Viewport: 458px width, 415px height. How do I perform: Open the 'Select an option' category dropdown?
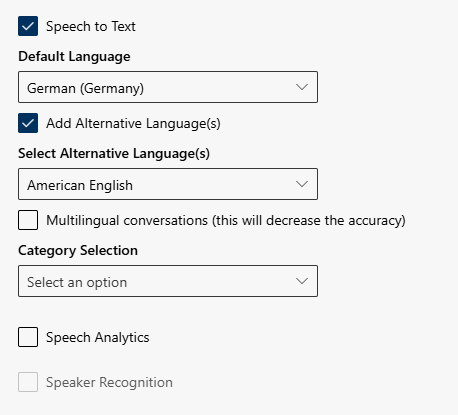(168, 281)
